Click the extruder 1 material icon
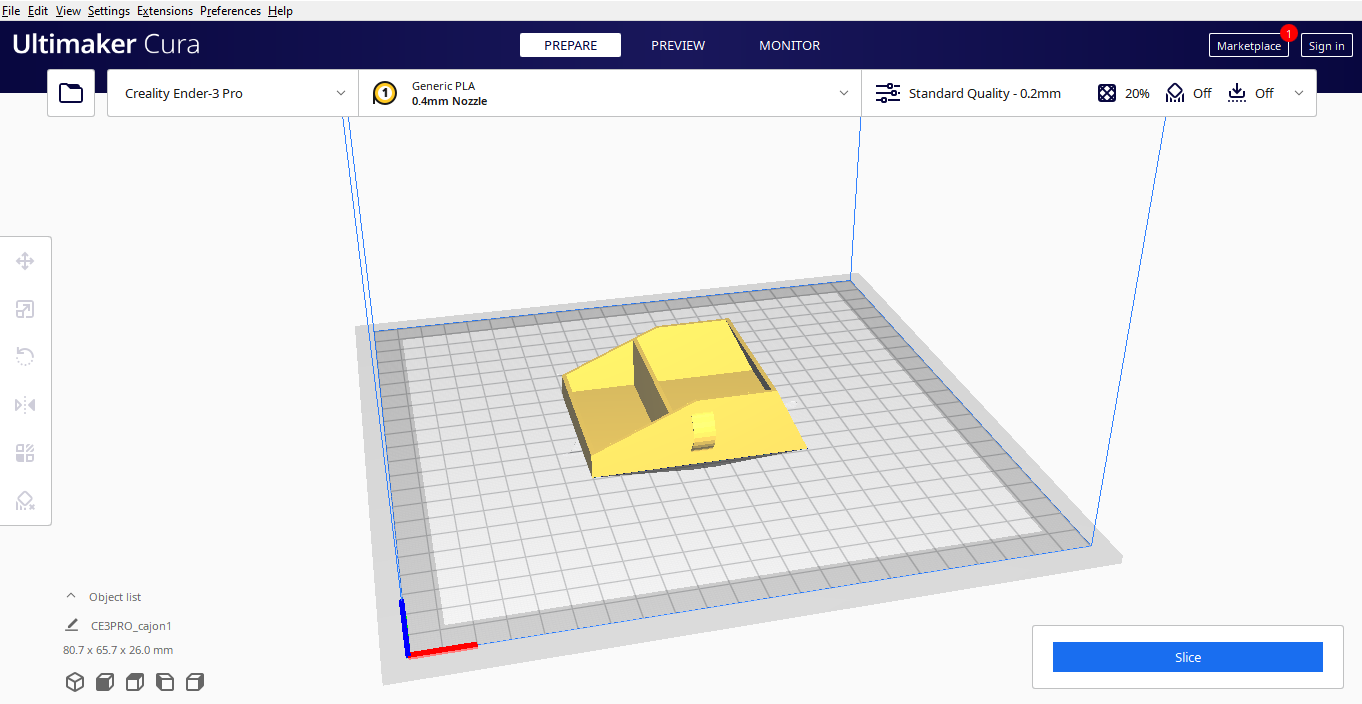Screen dimensions: 1362x704 tap(384, 93)
